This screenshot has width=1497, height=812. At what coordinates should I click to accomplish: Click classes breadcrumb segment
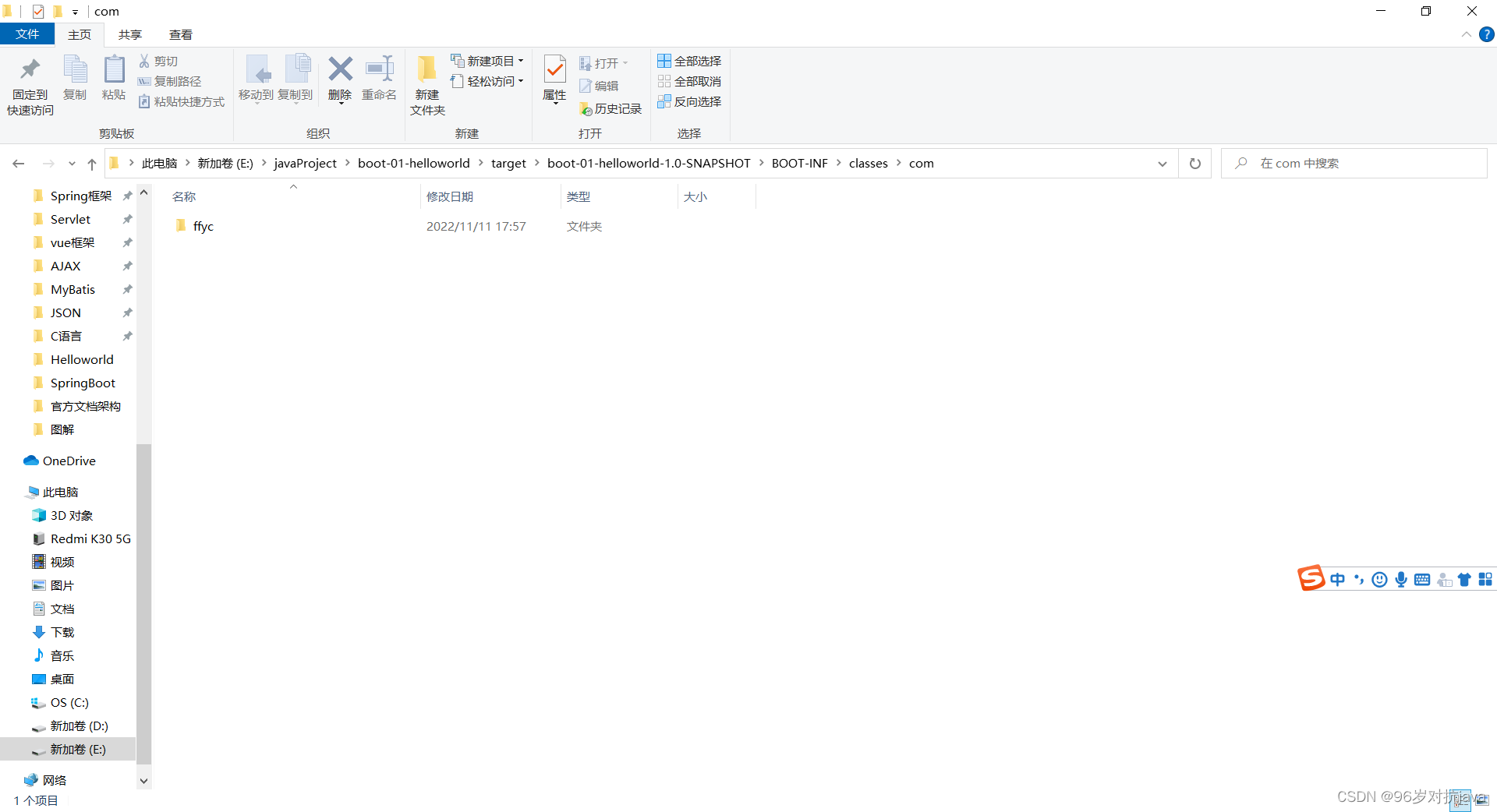point(869,164)
